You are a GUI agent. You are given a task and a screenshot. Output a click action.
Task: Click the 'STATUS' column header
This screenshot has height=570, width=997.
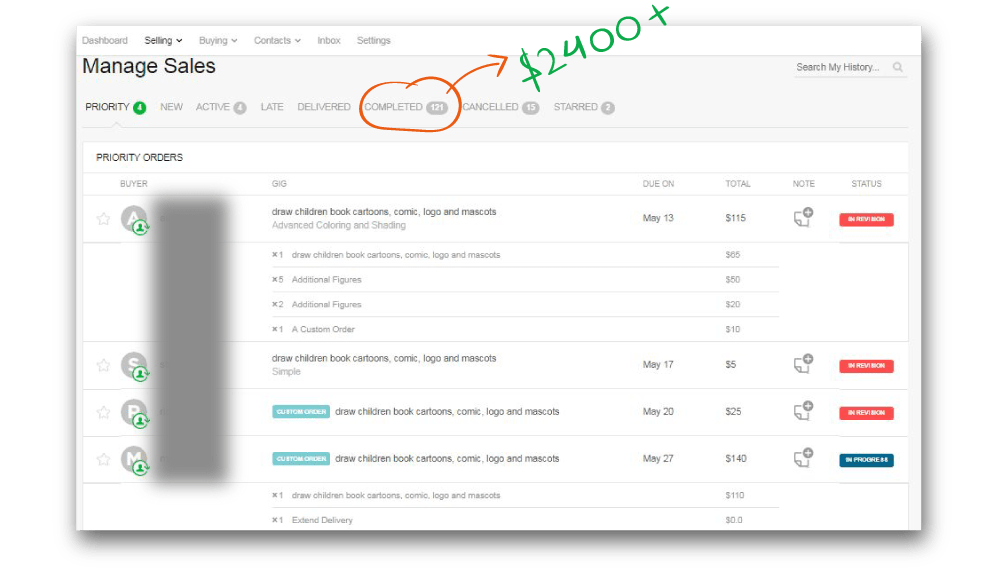pos(866,184)
